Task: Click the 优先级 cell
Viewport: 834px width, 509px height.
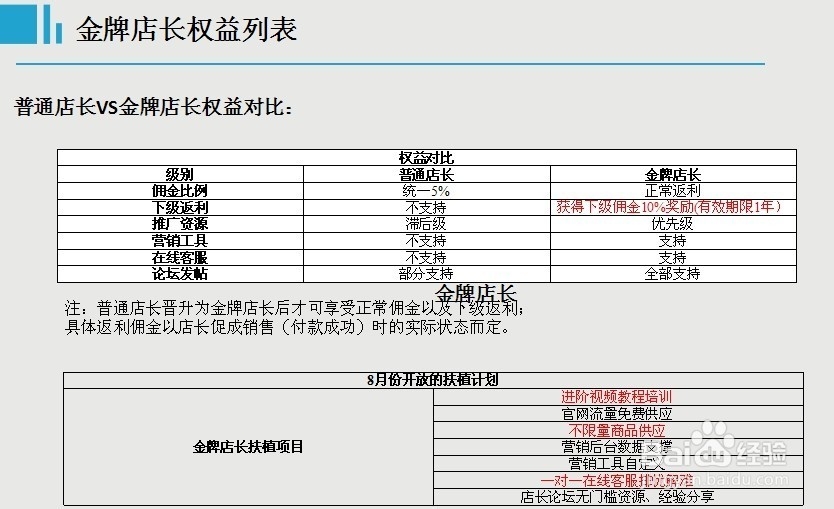Action: tap(673, 223)
